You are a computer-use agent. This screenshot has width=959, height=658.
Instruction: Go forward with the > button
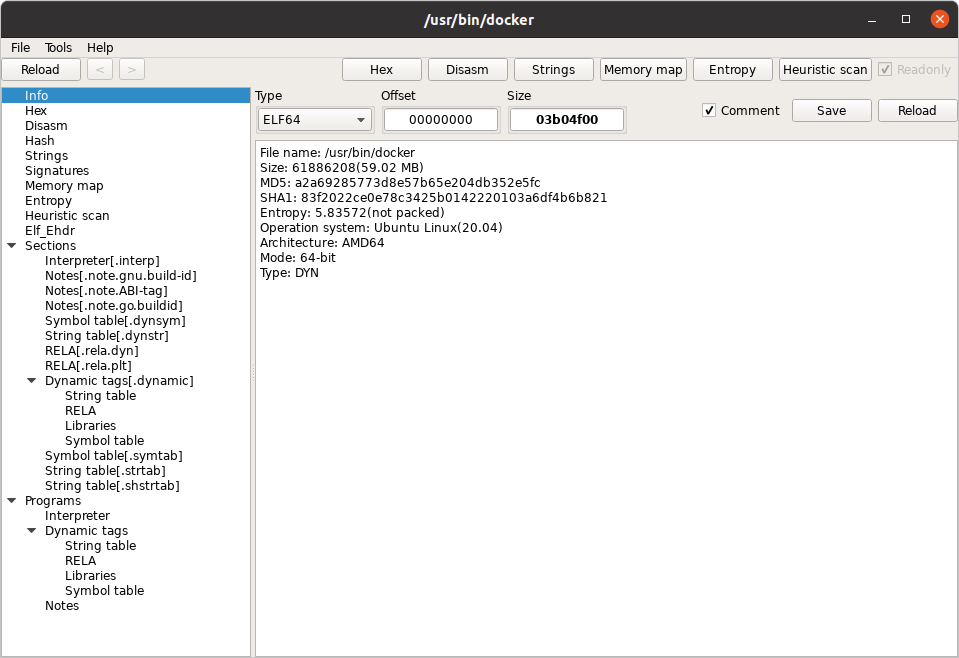point(131,70)
